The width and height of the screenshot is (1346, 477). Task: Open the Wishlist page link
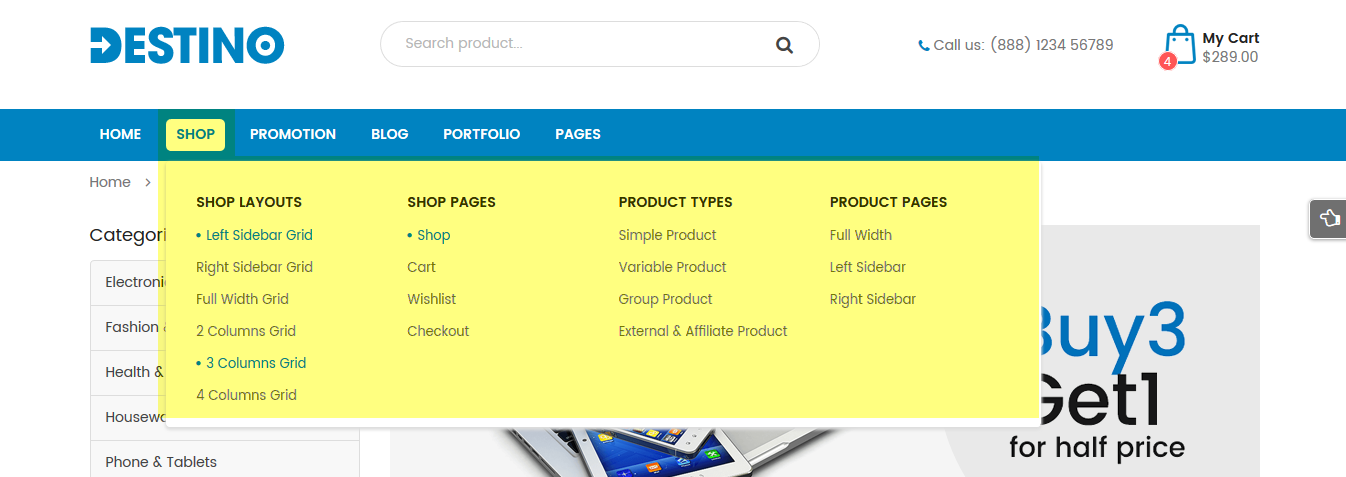pos(432,299)
